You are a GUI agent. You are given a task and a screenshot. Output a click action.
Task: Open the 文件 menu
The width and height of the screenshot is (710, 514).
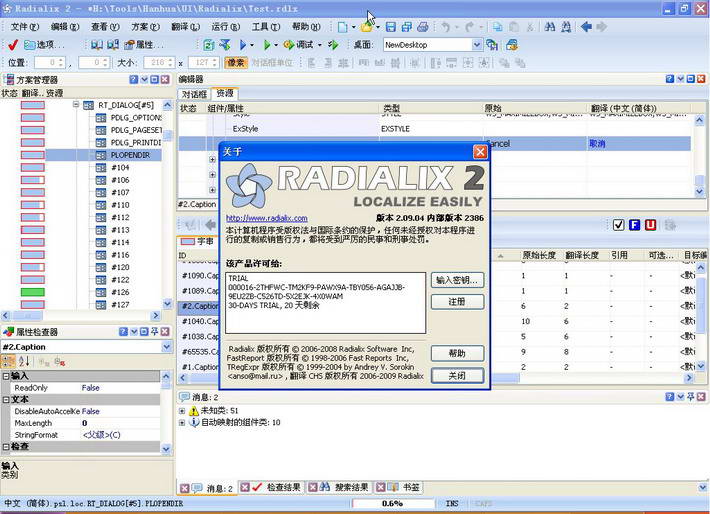pyautogui.click(x=25, y=27)
